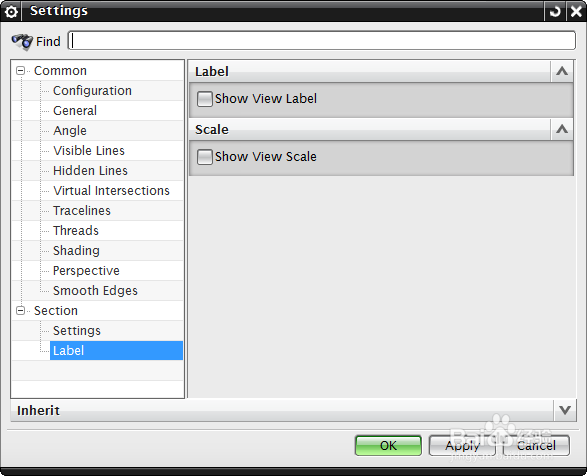Click the reset arrow icon in title bar
The height and width of the screenshot is (476, 587).
point(555,11)
